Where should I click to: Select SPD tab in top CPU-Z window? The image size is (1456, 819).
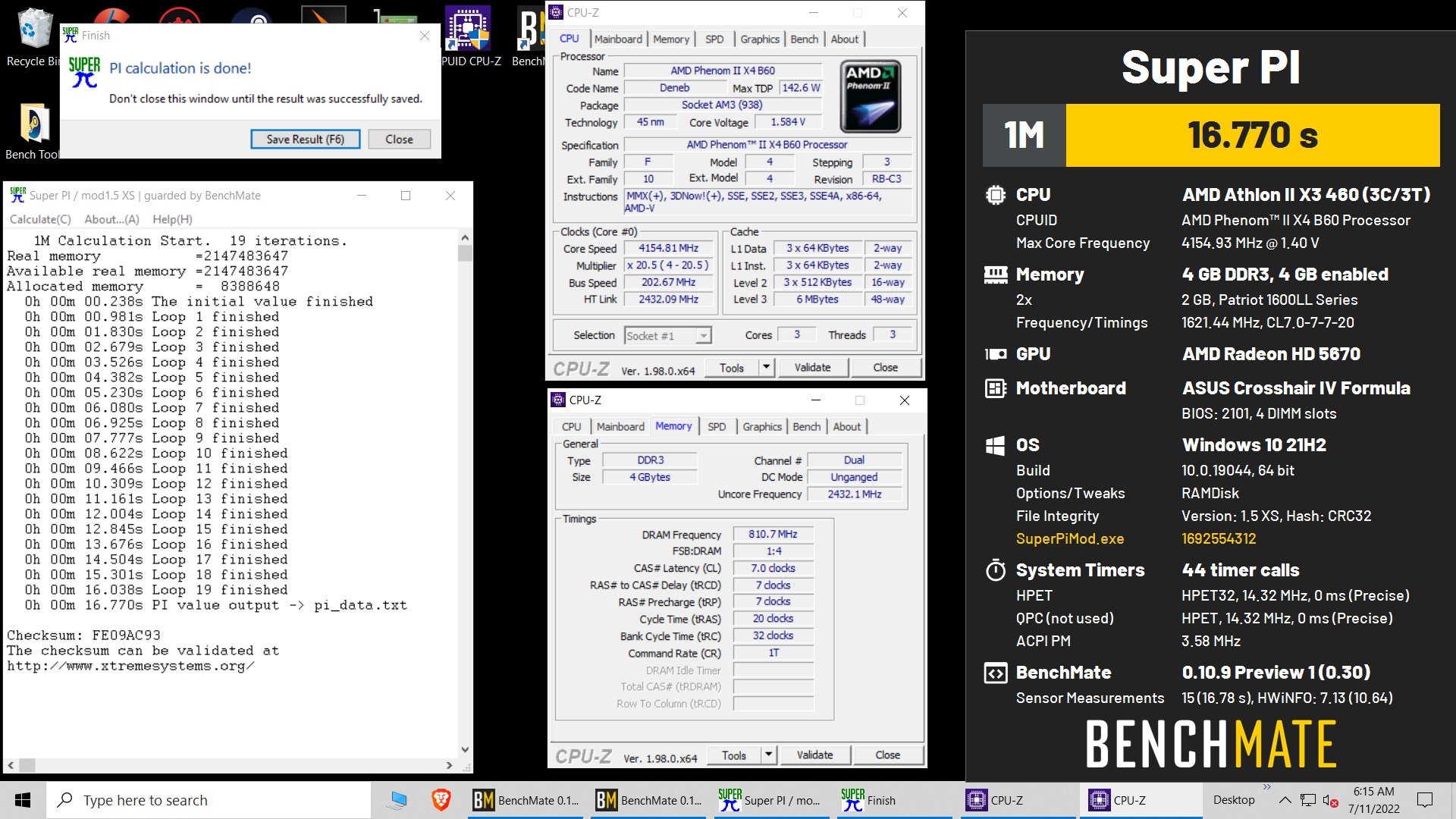(x=714, y=39)
